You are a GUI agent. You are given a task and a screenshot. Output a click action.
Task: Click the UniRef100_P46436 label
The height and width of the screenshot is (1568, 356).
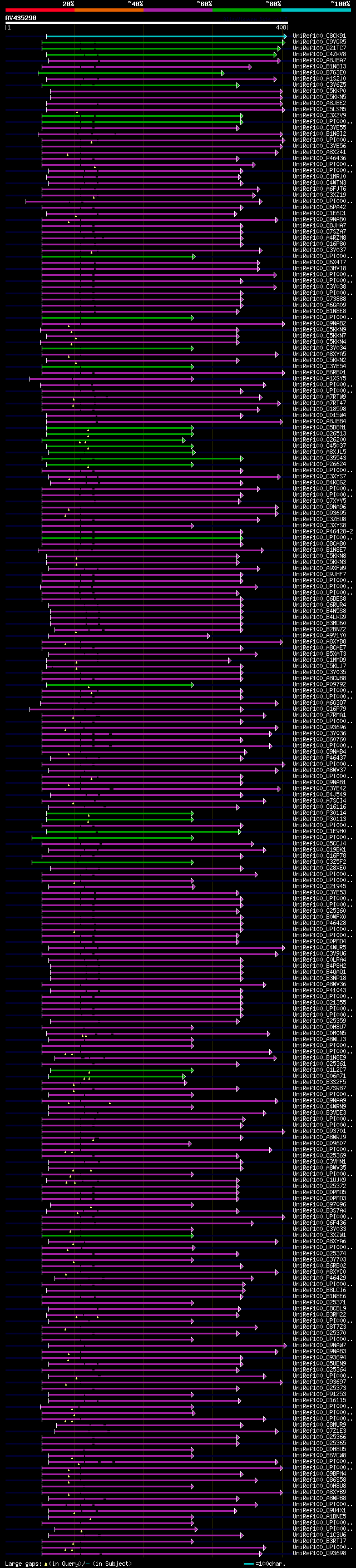(x=319, y=159)
